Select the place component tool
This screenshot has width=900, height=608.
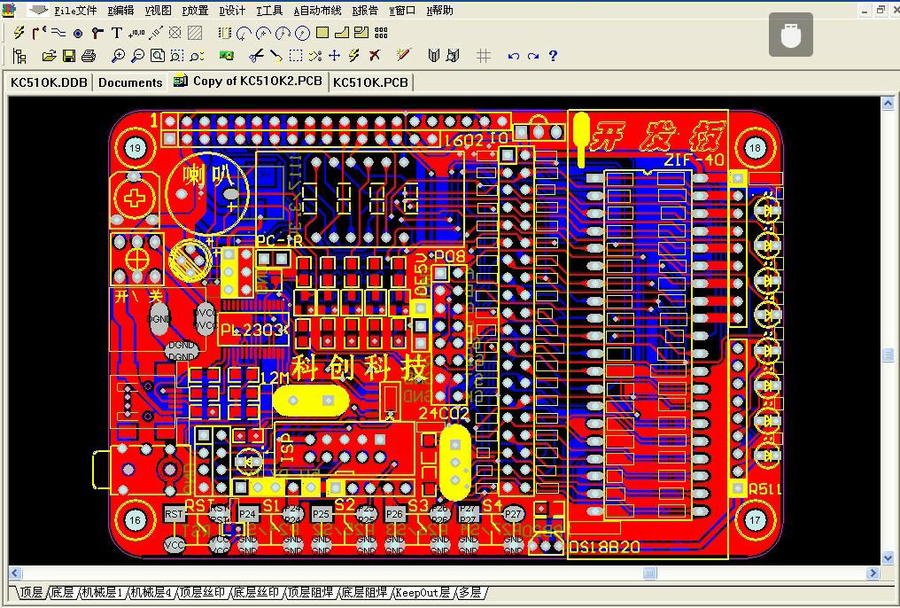(x=224, y=33)
